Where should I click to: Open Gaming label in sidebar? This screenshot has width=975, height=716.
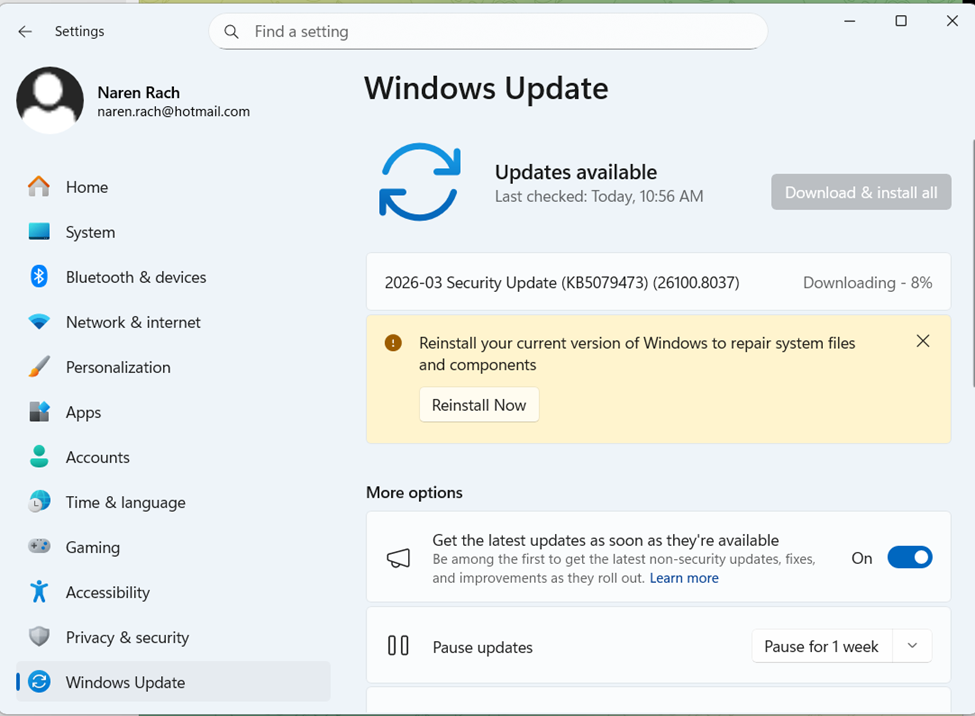[x=93, y=547]
